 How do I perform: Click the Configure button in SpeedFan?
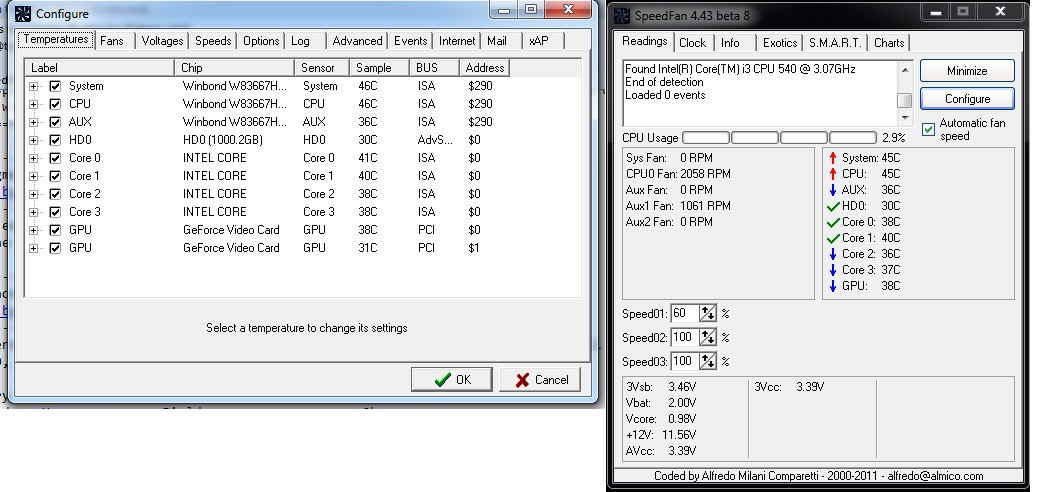coord(967,99)
